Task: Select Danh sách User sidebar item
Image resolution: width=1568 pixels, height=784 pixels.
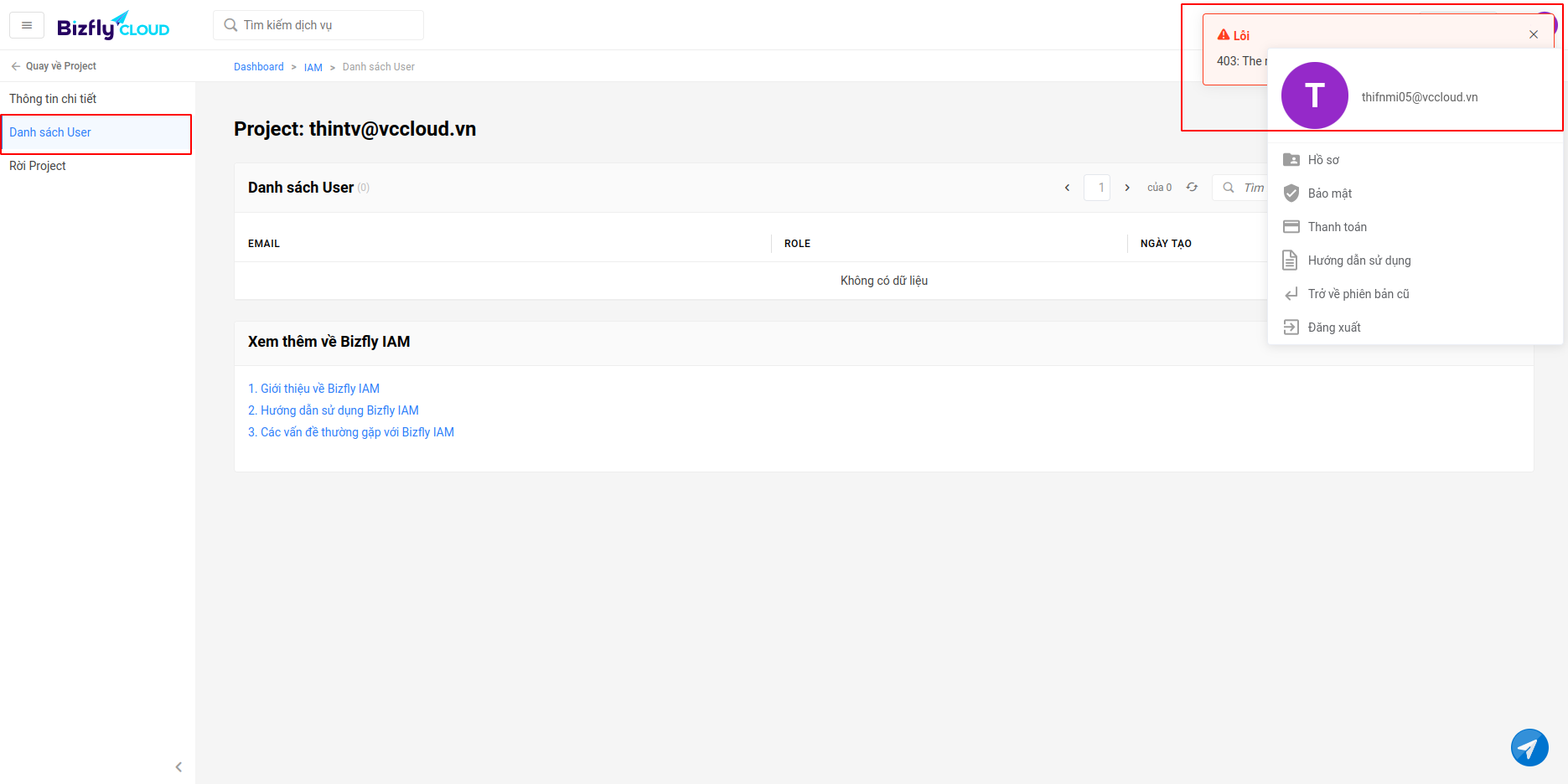Action: pos(50,132)
